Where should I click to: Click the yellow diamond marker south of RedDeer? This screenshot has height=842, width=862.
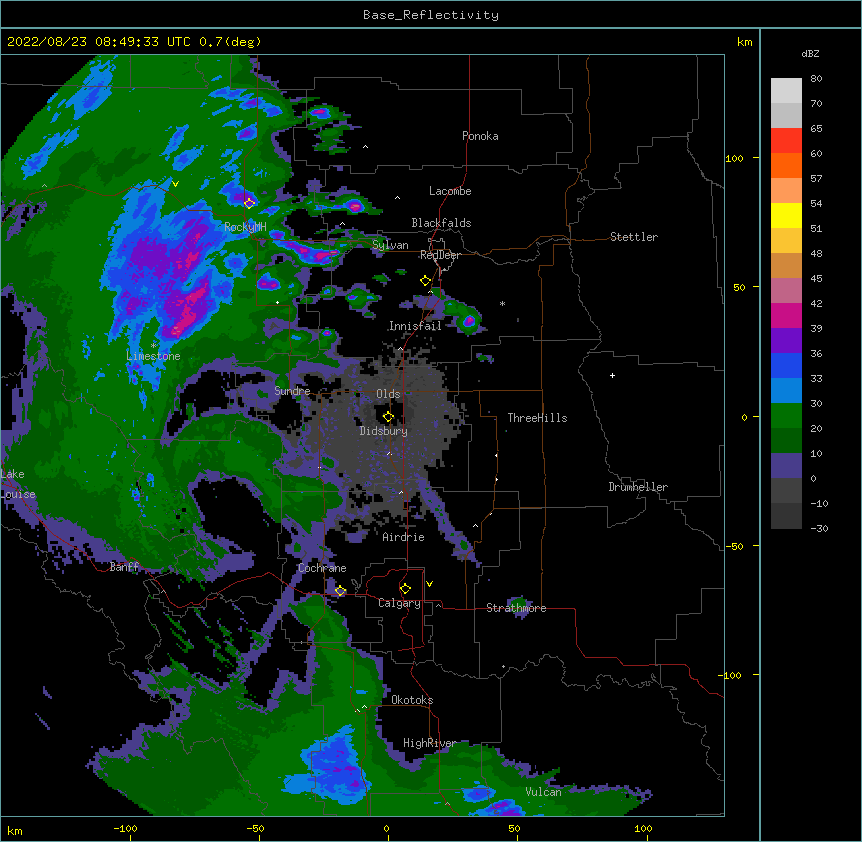425,281
